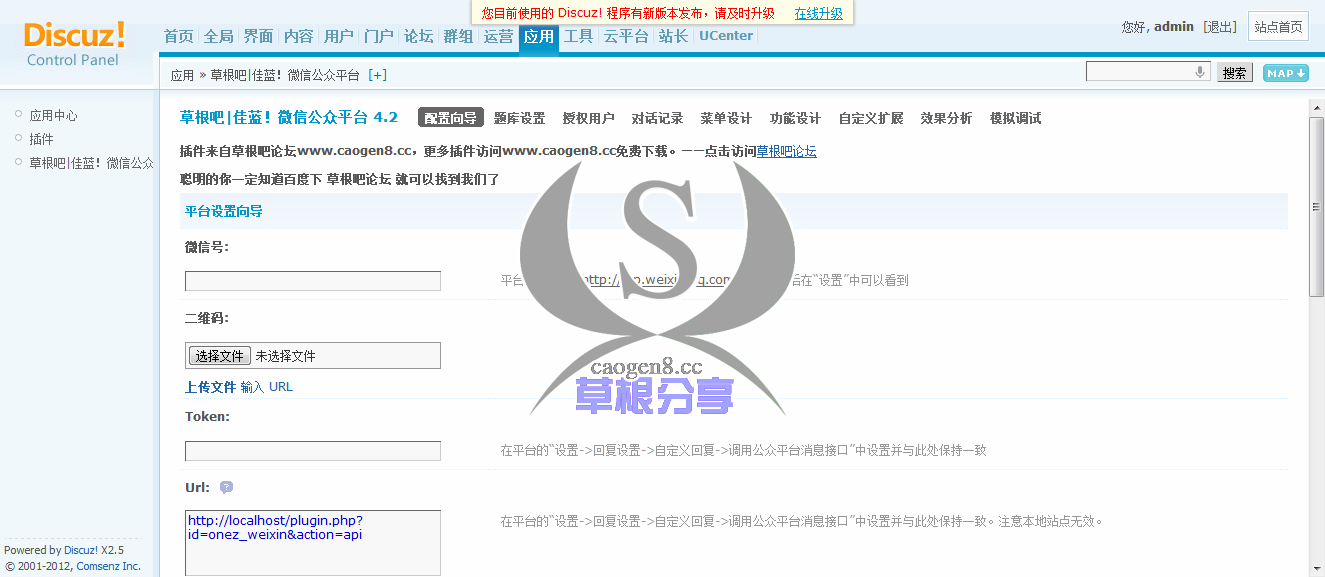The image size is (1325, 577).
Task: Switch to the 菜单设计 tab
Action: [x=726, y=118]
